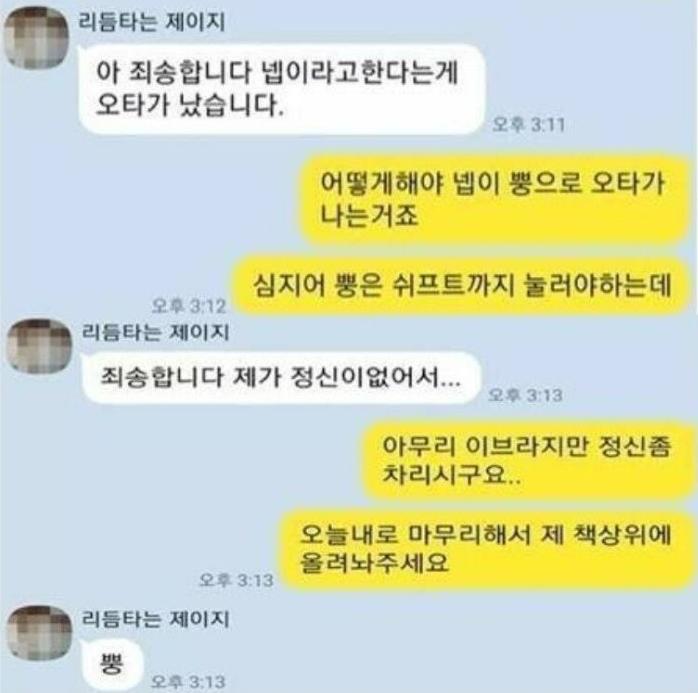Click the 오후 3:13 timestamp beside the apology message
Image resolution: width=698 pixels, height=693 pixels.
pyautogui.click(x=525, y=395)
